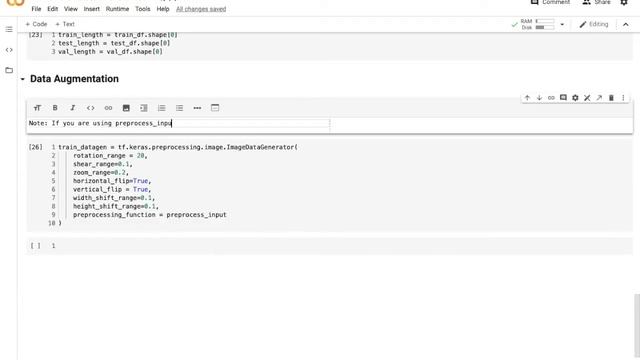The height and width of the screenshot is (360, 640).
Task: Open the Files folder sidebar icon
Action: click(9, 70)
